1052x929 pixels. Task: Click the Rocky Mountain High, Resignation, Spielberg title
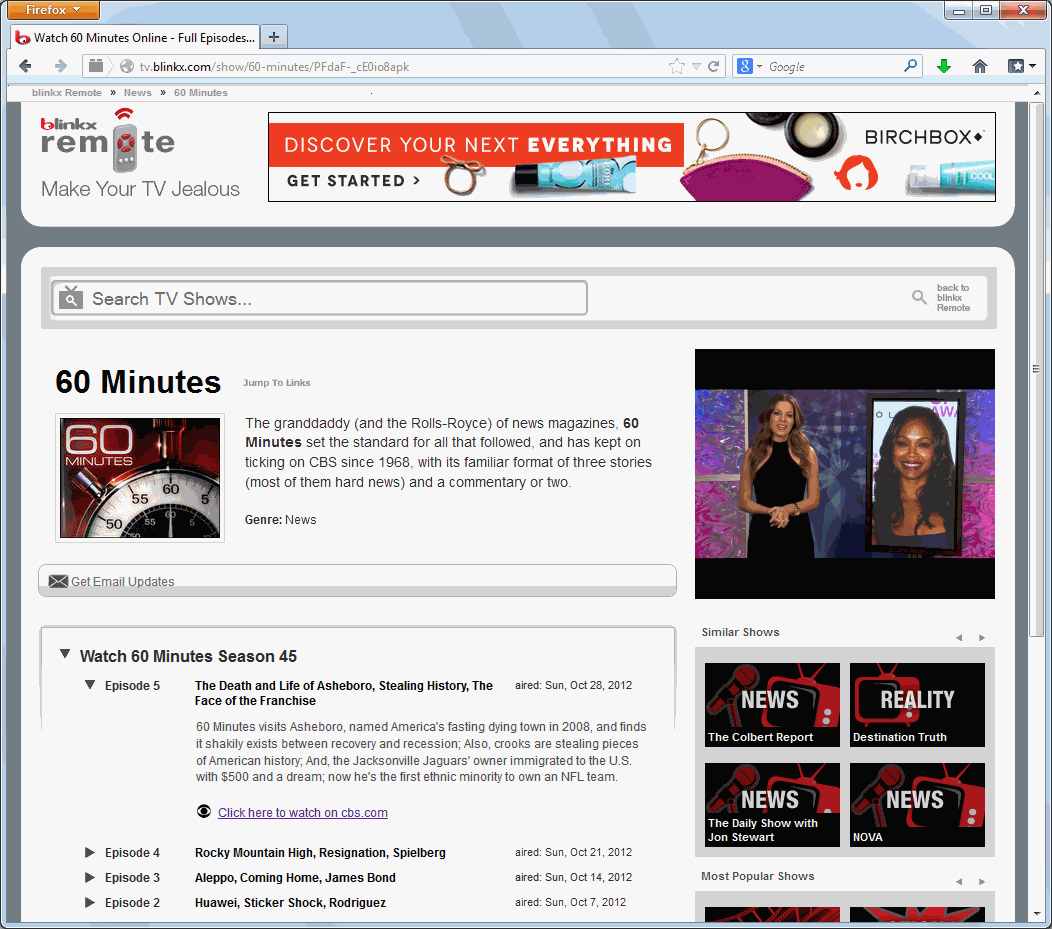(x=320, y=853)
